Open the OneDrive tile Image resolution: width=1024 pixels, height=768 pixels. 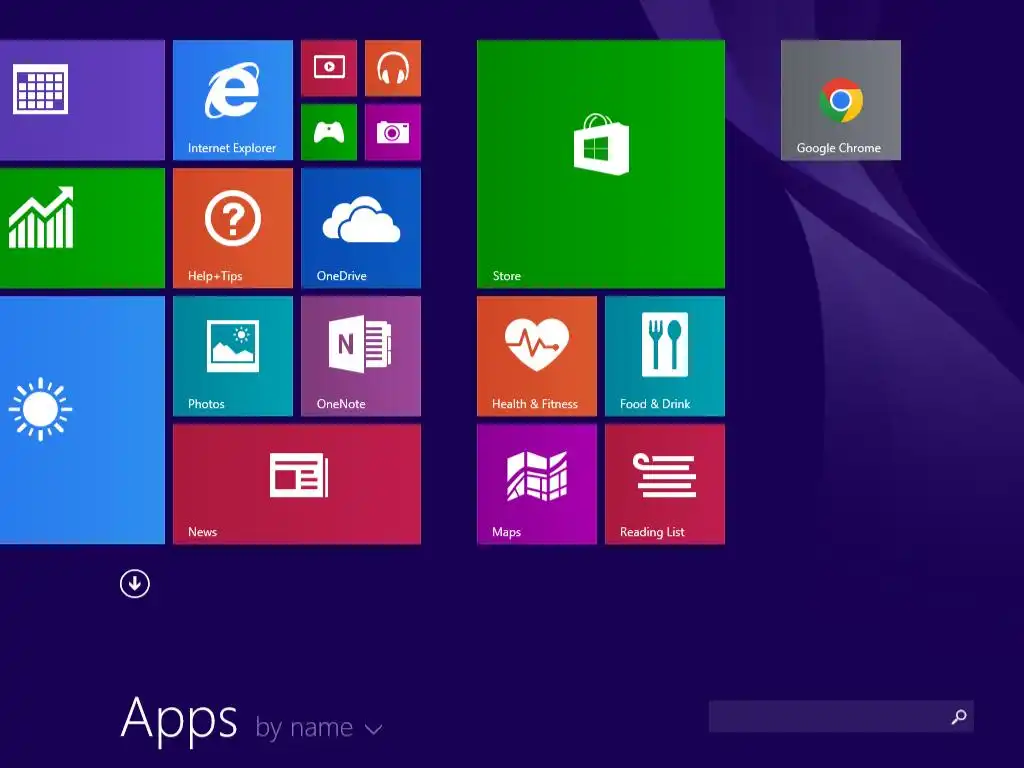pos(361,228)
